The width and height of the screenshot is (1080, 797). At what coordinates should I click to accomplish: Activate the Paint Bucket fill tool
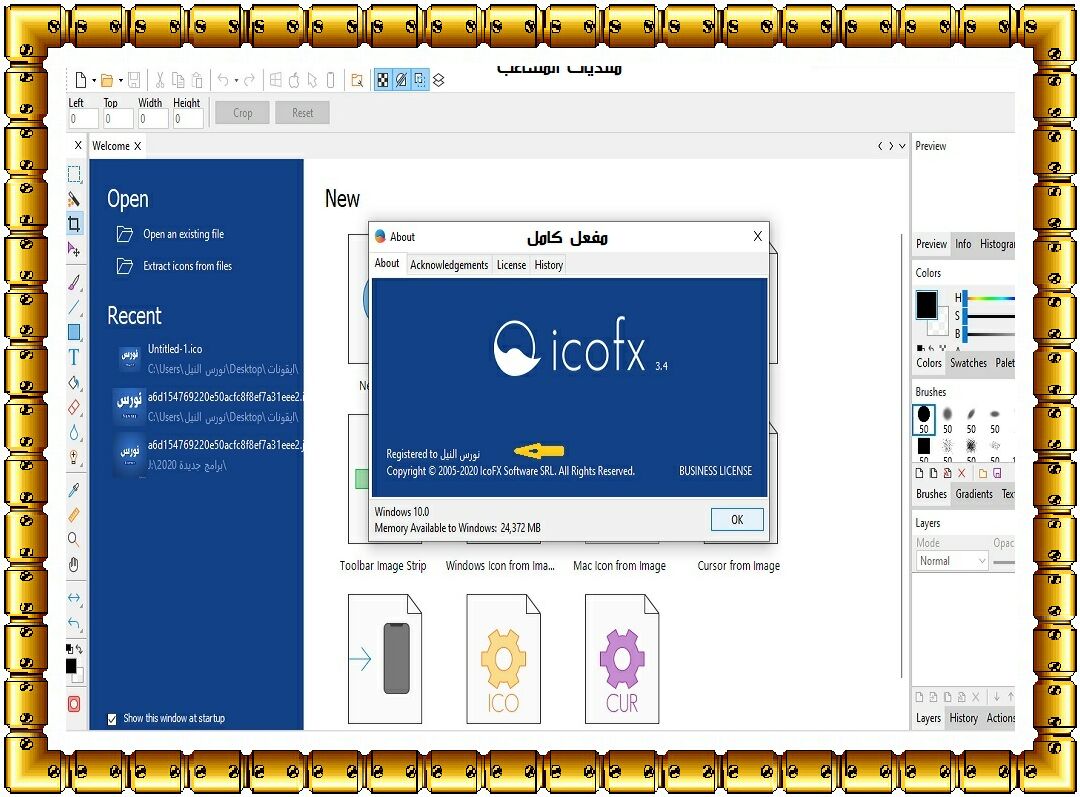pos(74,383)
